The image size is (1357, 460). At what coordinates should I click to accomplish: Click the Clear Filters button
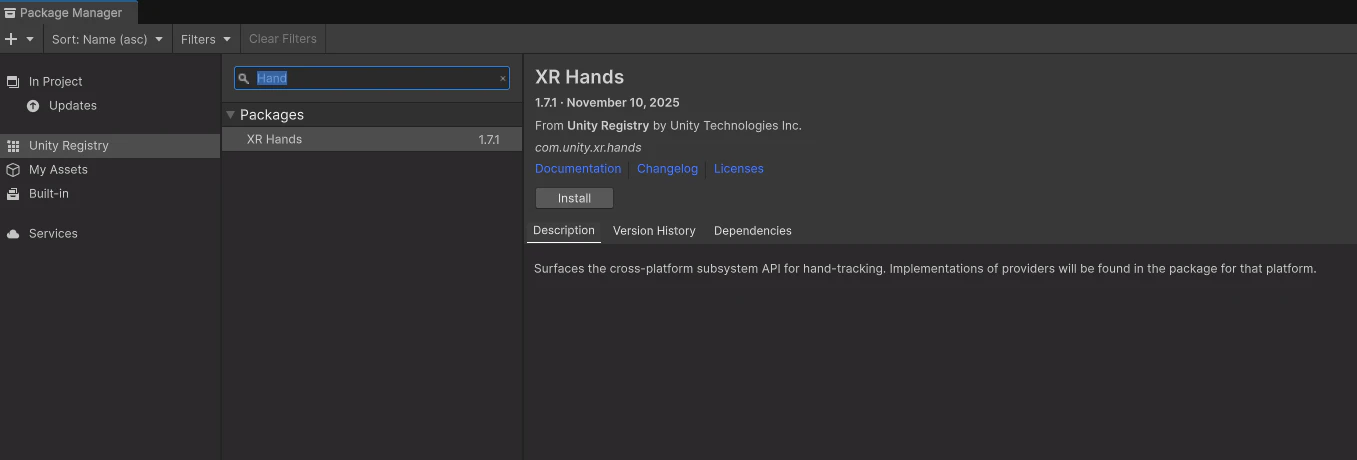(x=283, y=39)
